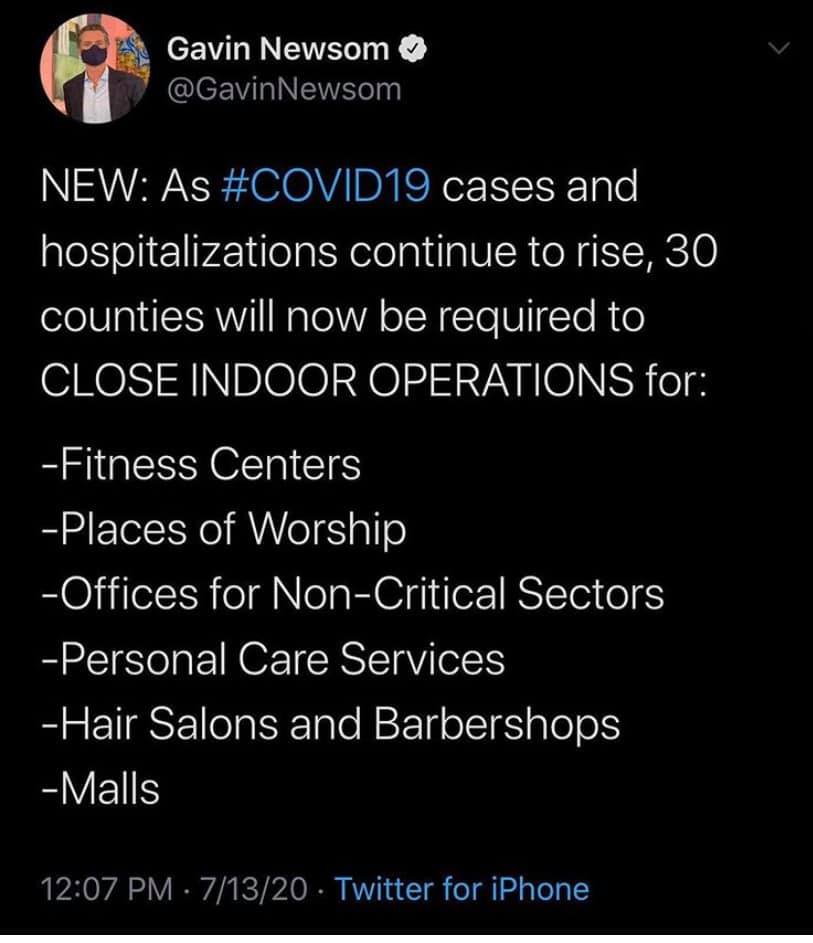Viewport: 813px width, 943px height.
Task: Open the tweet options chevron menu
Action: click(778, 47)
